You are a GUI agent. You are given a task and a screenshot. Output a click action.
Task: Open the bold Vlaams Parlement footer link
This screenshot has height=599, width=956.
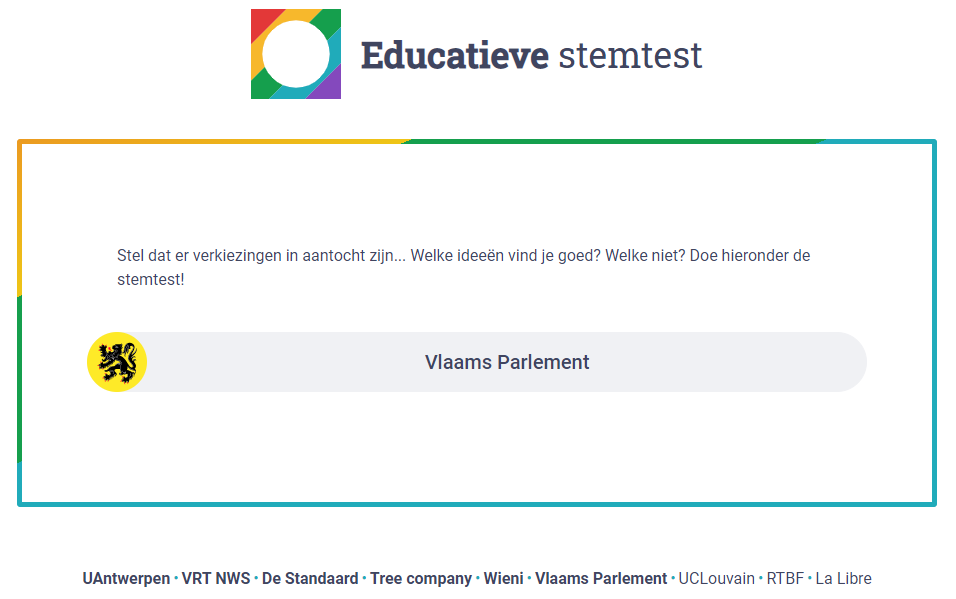601,578
